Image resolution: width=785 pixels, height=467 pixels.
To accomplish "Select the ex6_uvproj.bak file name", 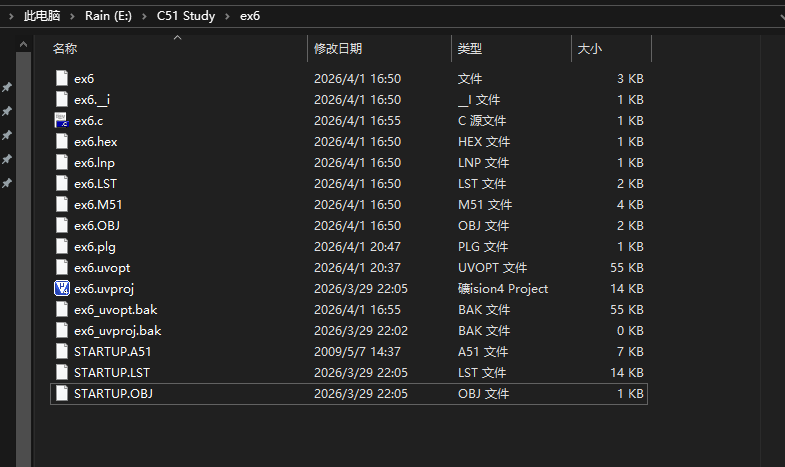I will tap(118, 331).
